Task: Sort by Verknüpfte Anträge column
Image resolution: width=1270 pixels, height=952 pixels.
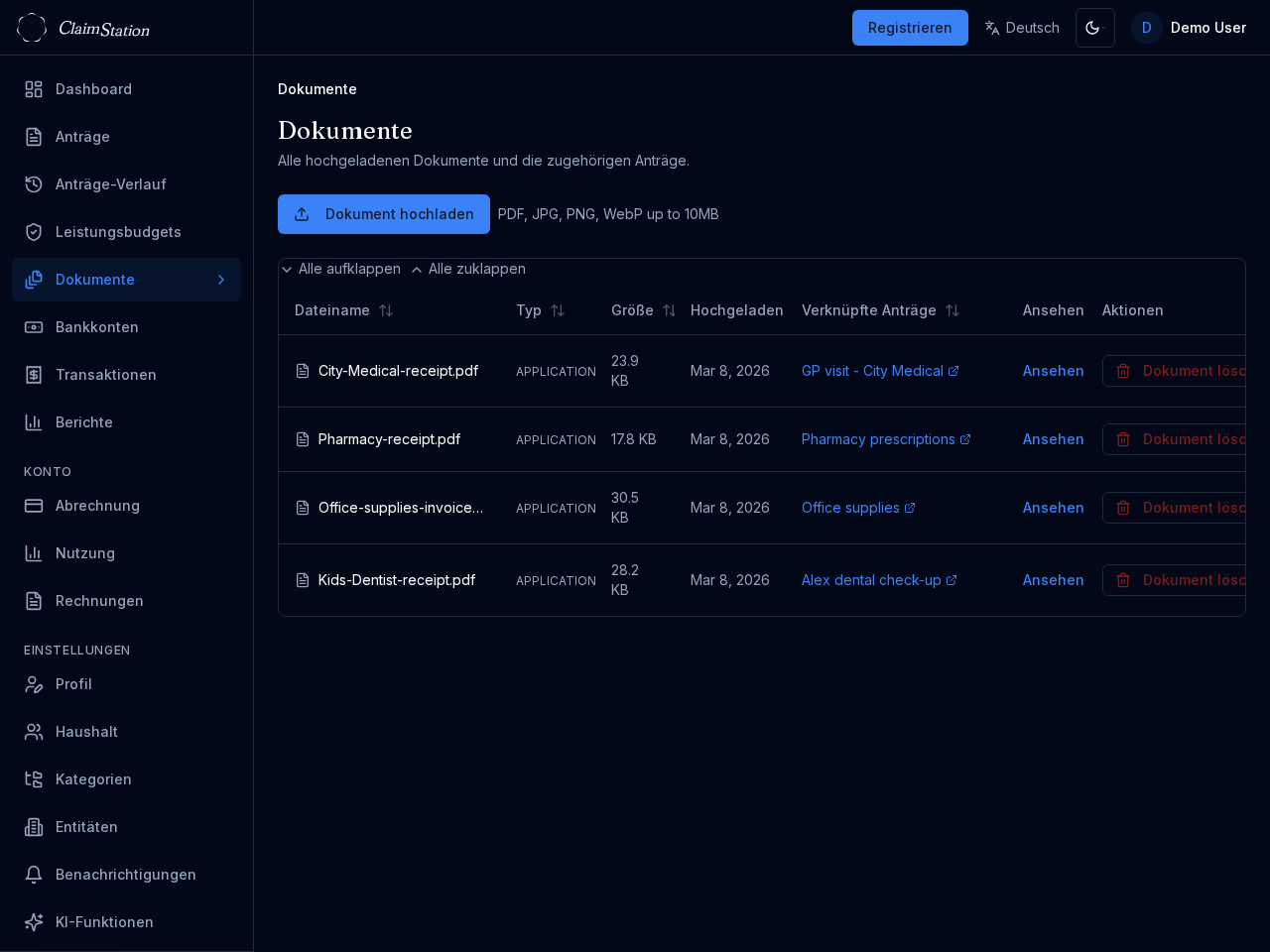Action: click(x=952, y=310)
